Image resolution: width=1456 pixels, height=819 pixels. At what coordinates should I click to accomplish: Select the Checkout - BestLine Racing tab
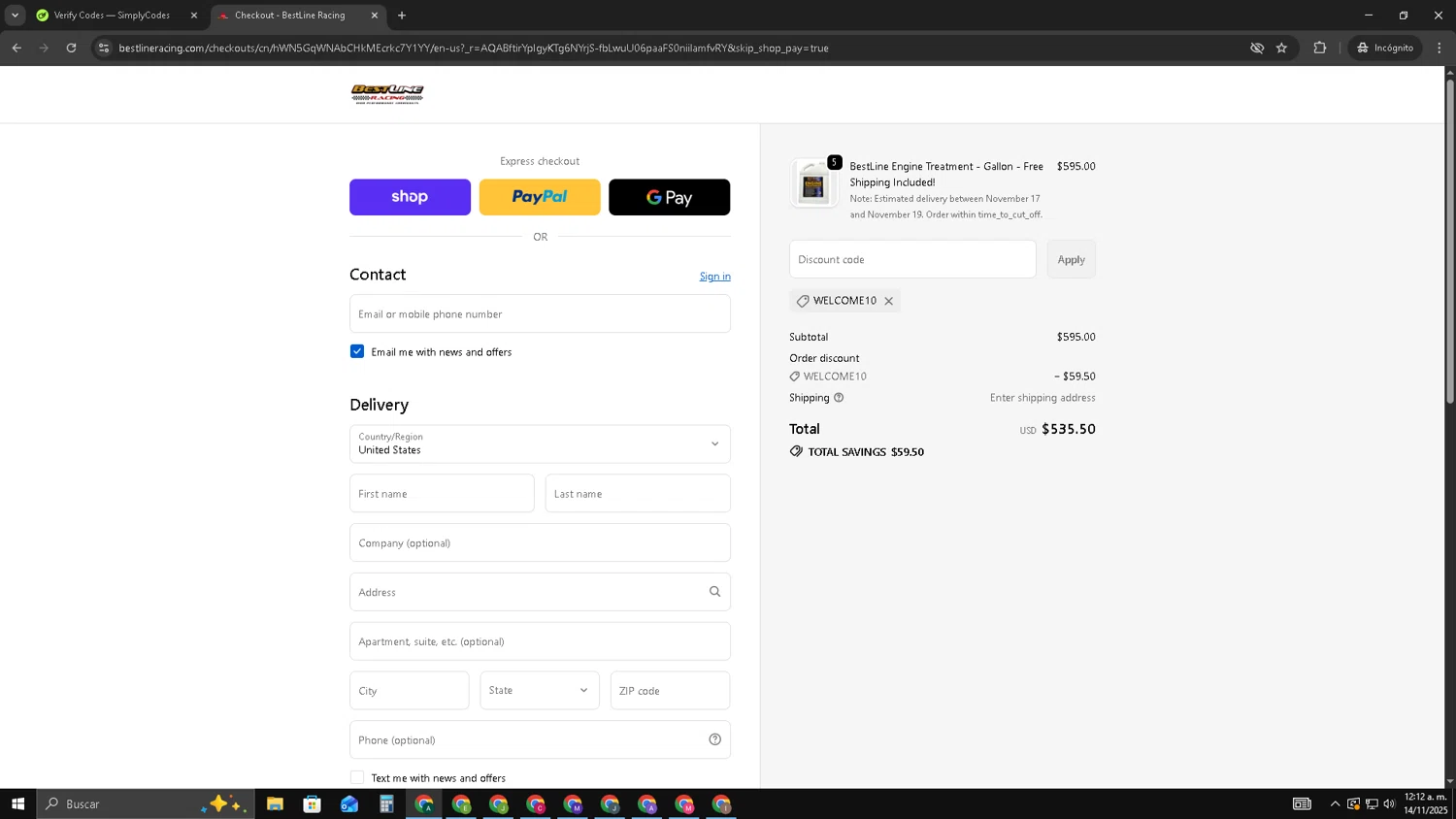click(x=289, y=16)
